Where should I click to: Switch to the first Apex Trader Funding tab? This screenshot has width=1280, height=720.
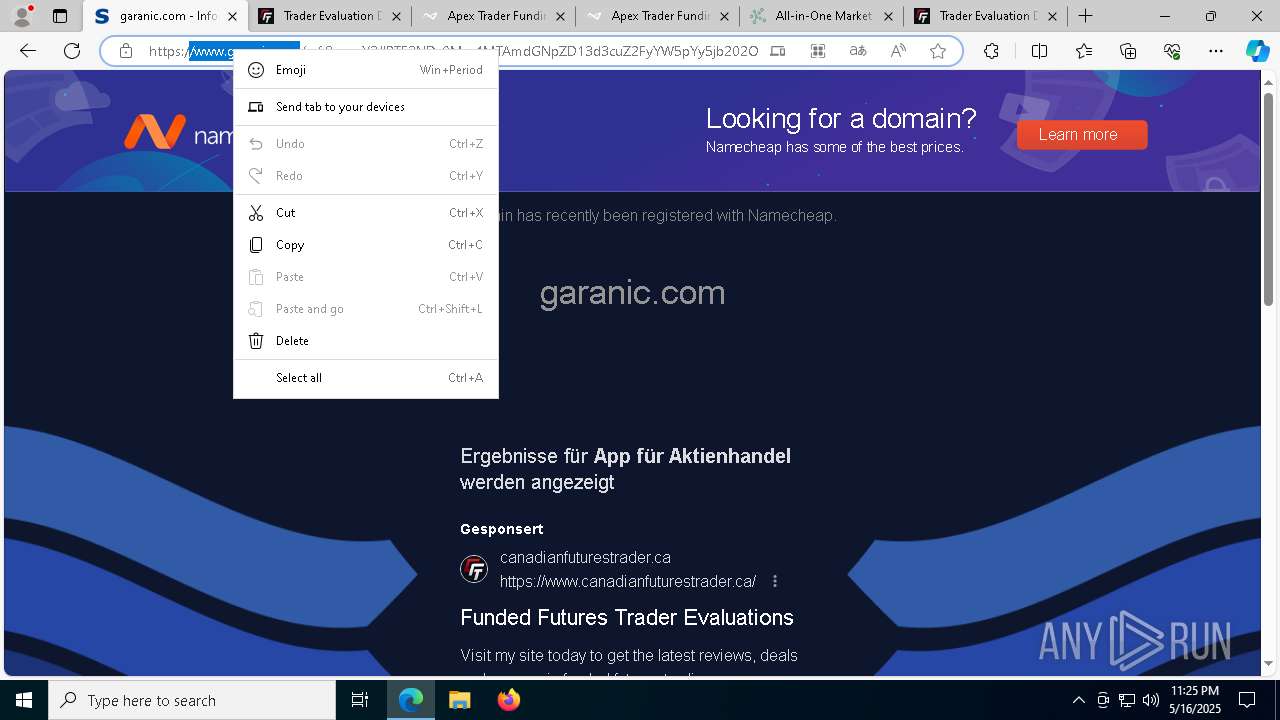tap(494, 16)
